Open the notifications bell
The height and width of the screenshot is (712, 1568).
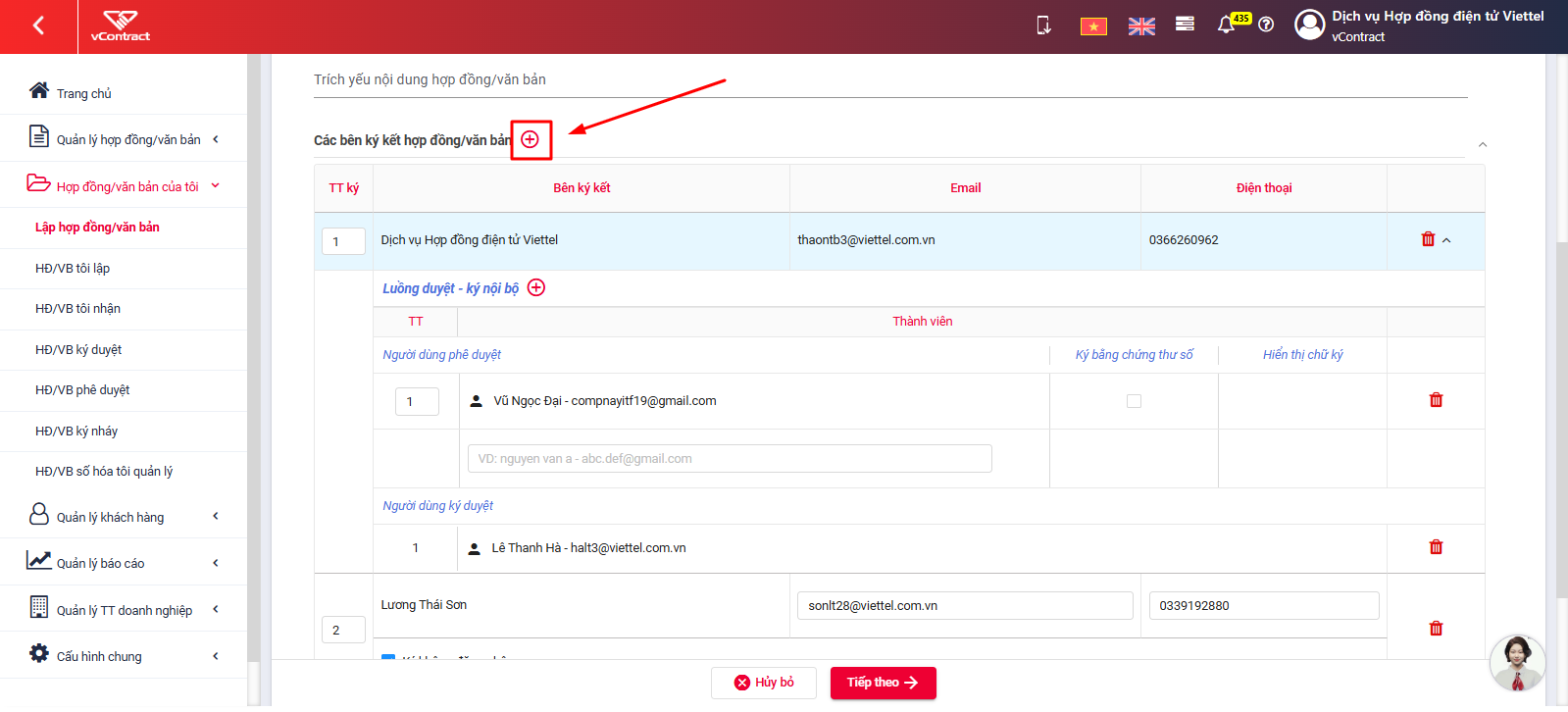tap(1226, 25)
